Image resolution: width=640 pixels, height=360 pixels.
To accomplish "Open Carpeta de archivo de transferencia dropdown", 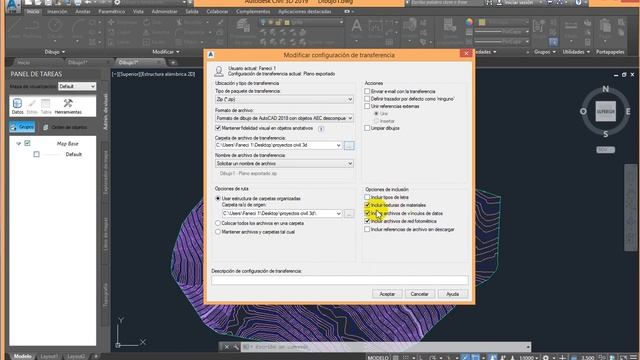I will click(278, 145).
